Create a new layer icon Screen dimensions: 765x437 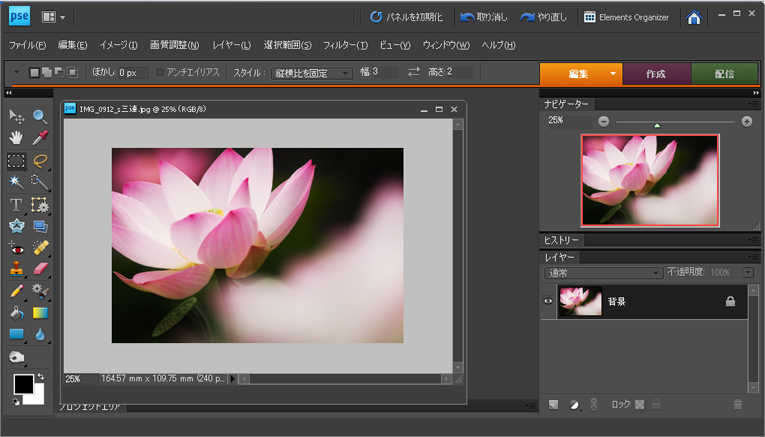[x=553, y=404]
